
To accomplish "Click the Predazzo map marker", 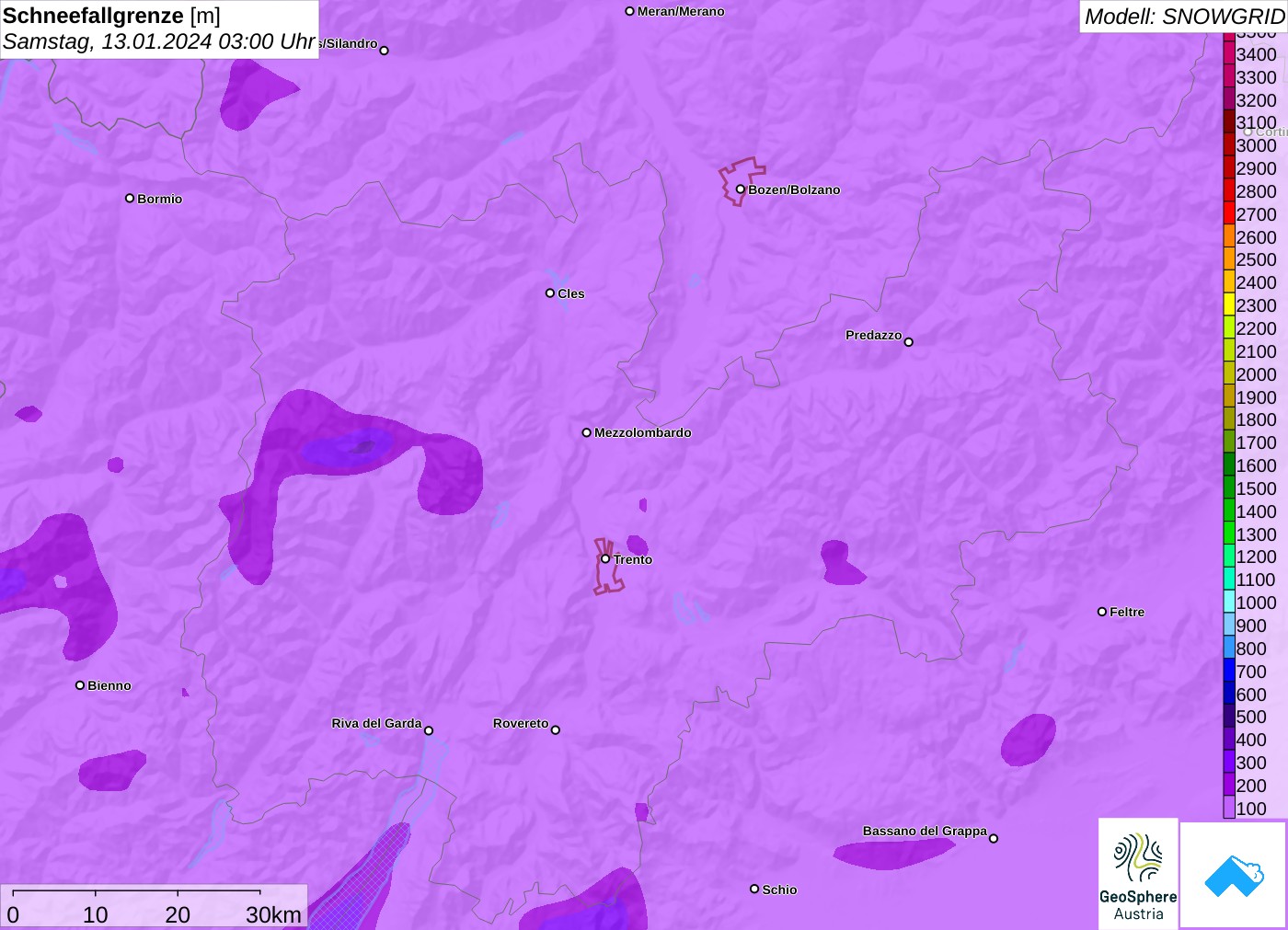I will 908,341.
